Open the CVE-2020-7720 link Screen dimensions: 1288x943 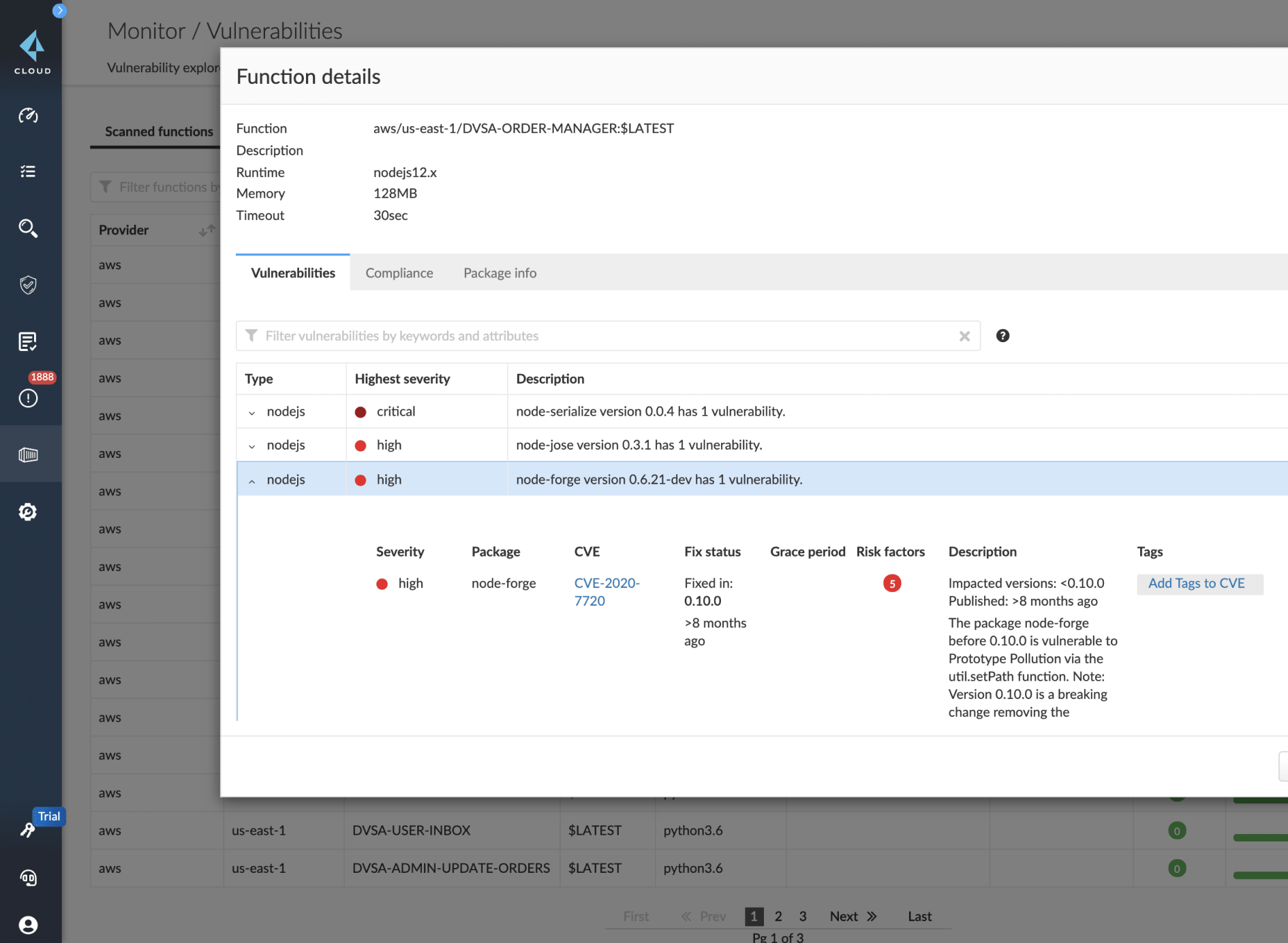pos(607,591)
